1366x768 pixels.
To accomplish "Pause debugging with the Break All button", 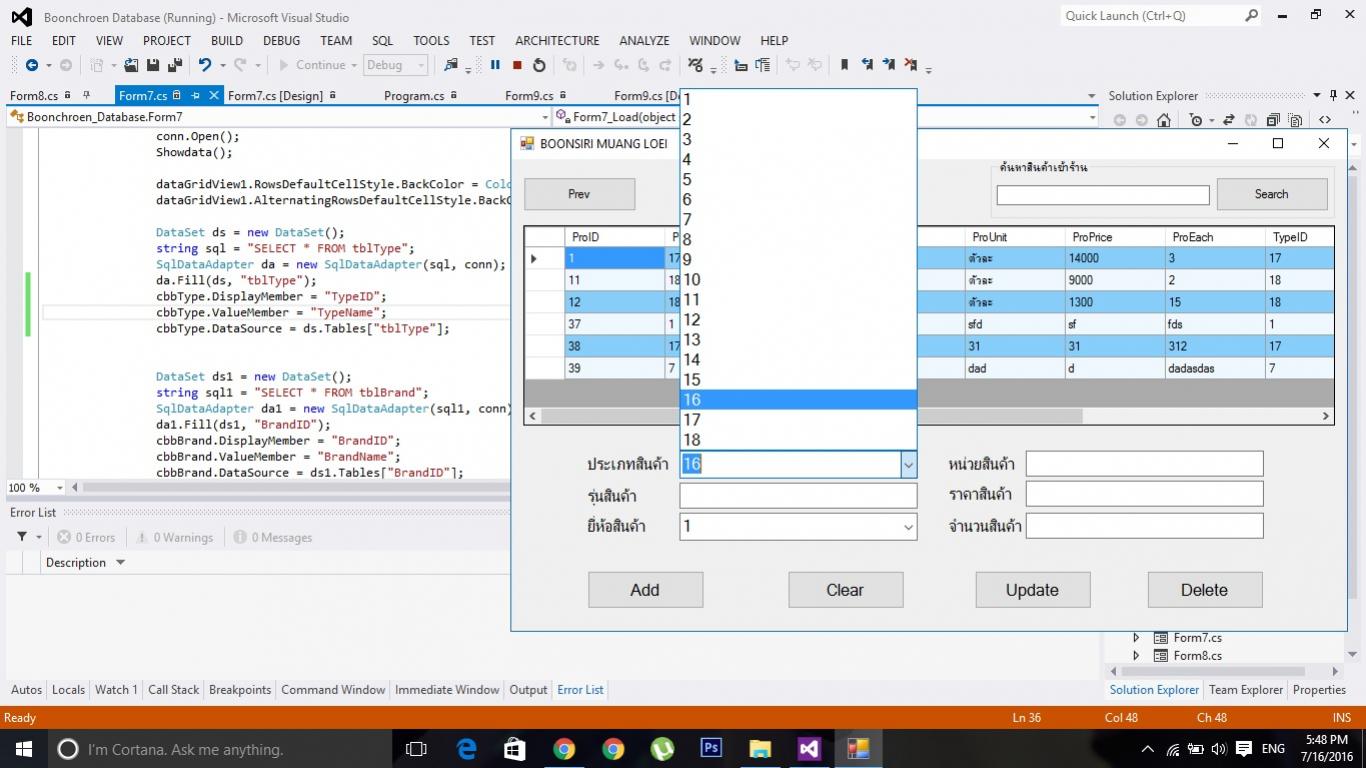I will pyautogui.click(x=495, y=65).
